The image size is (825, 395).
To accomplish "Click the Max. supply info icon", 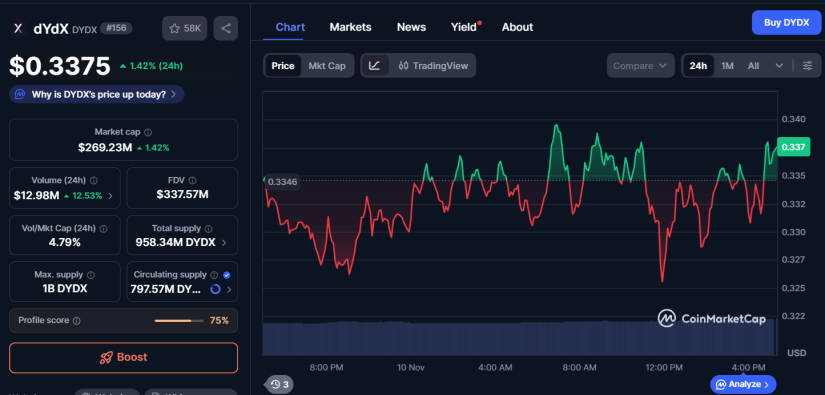I will pos(90,275).
